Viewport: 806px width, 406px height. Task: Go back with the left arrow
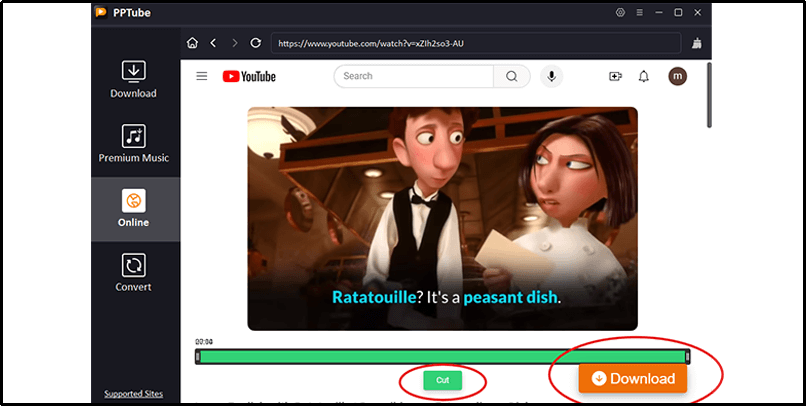pos(213,43)
